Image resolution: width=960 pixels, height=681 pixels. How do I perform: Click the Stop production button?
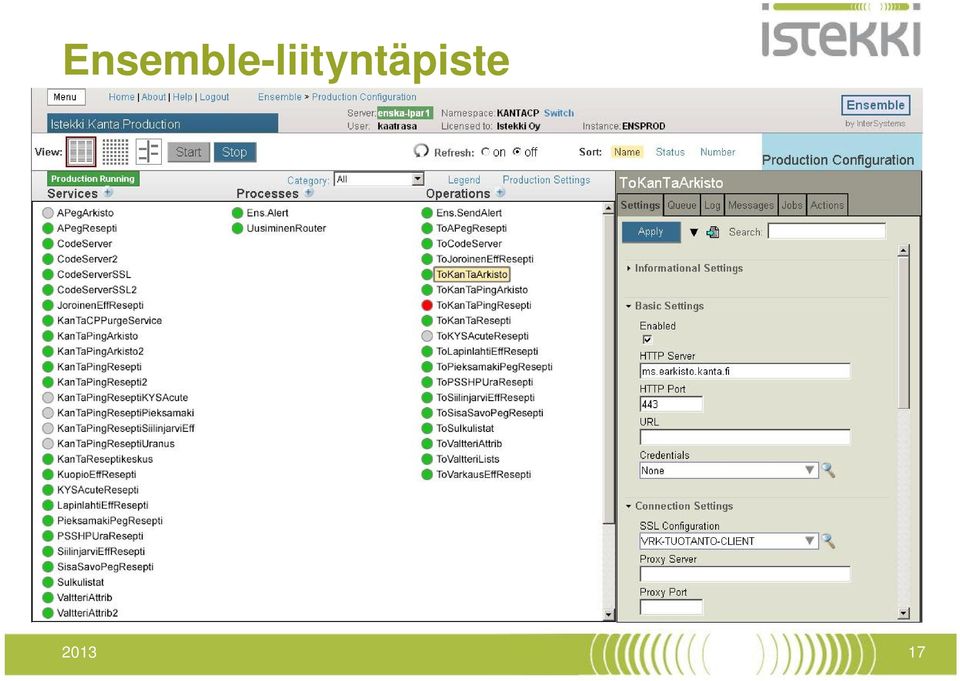pyautogui.click(x=234, y=152)
